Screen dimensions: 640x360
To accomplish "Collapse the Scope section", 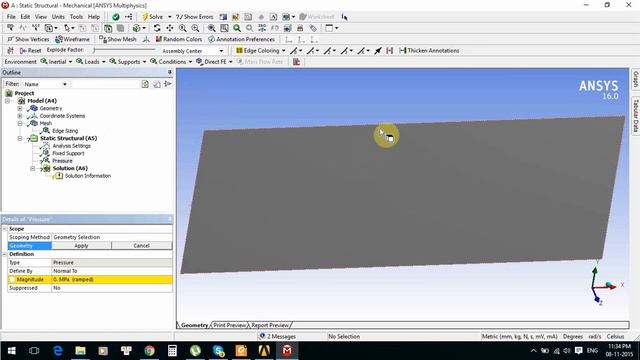I will click(4, 229).
